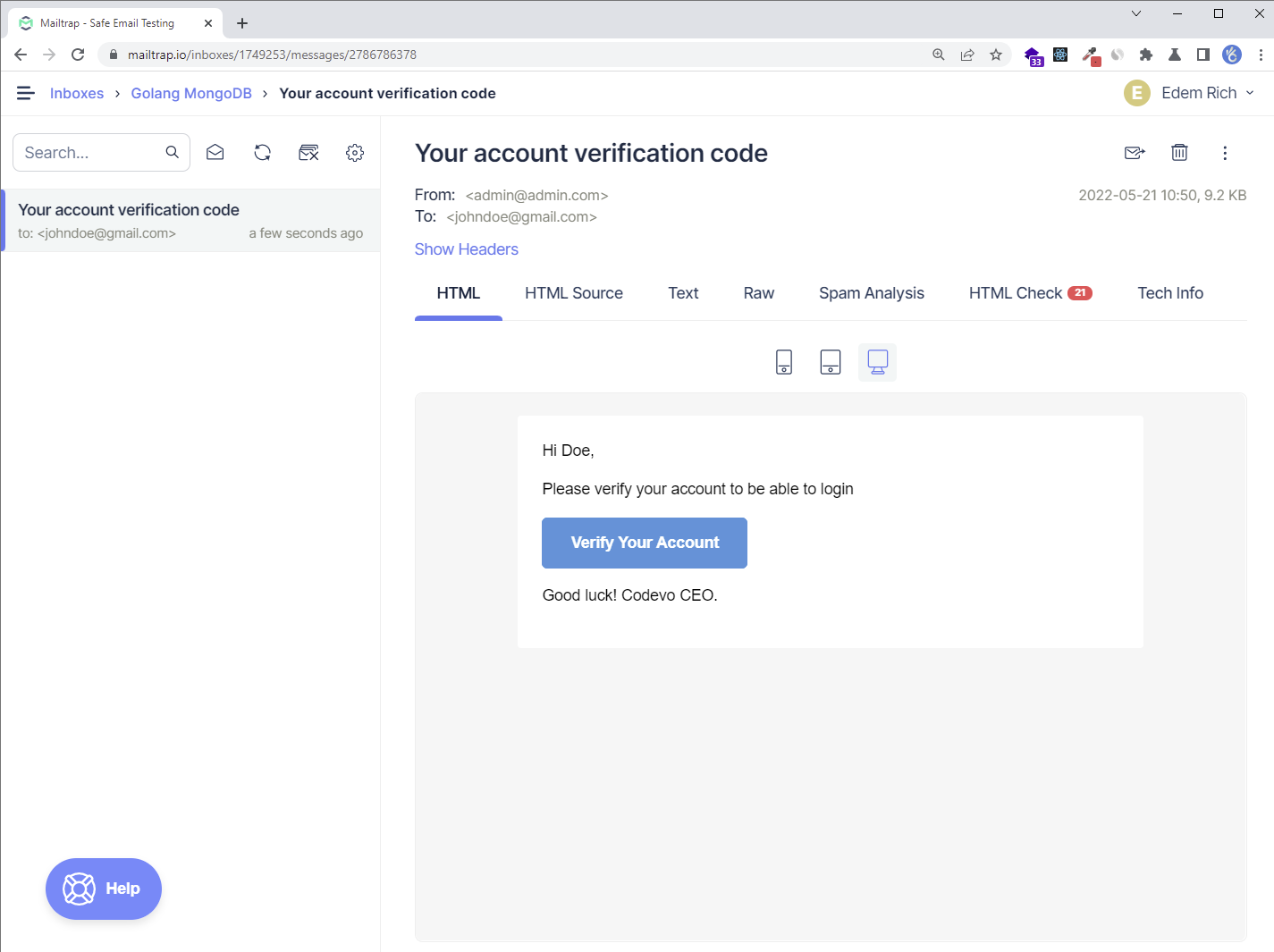Open the browser tab search chevron
The image size is (1274, 952).
tap(1136, 13)
